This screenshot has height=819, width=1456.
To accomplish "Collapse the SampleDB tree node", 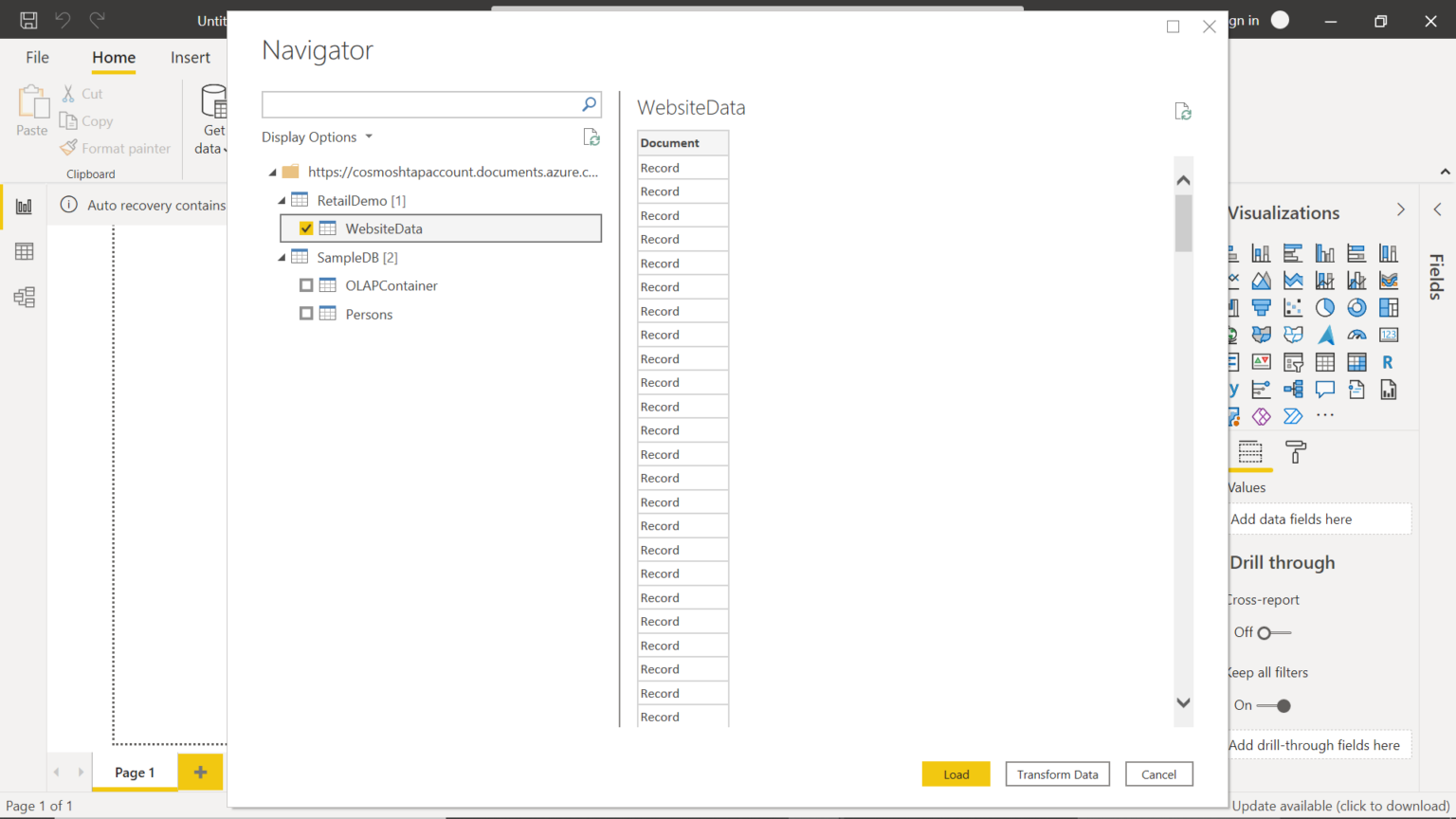I will [281, 257].
